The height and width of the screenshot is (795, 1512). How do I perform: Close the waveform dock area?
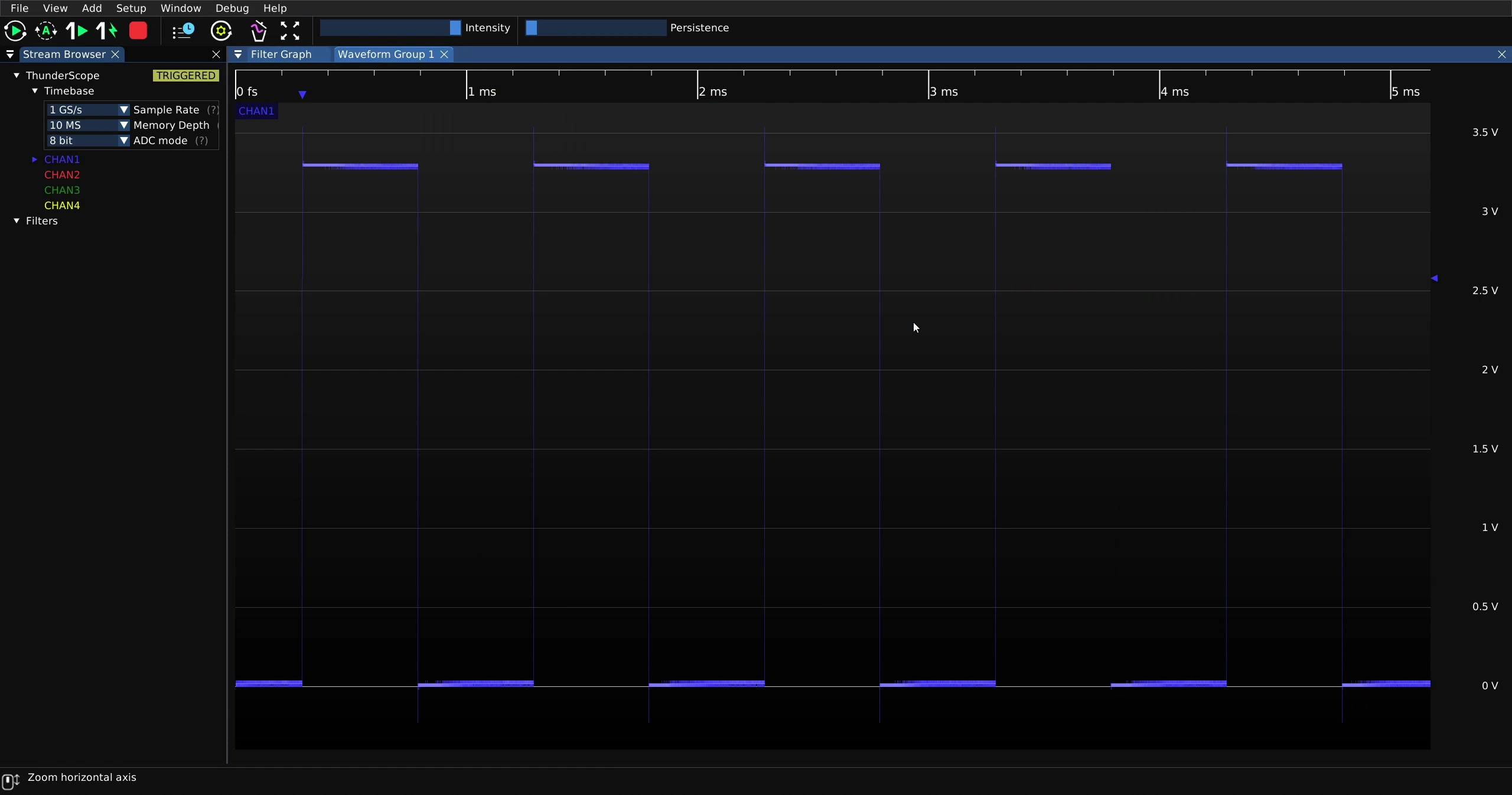(x=1502, y=54)
